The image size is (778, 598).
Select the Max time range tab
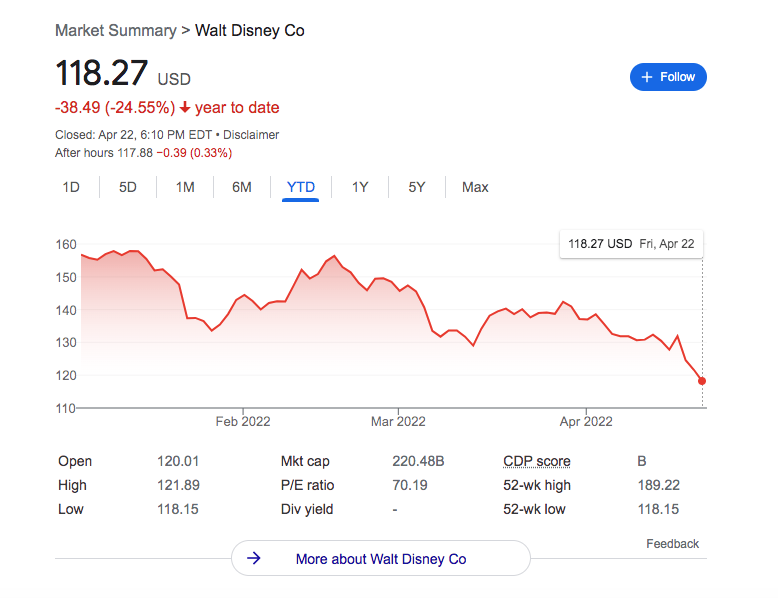click(x=475, y=187)
